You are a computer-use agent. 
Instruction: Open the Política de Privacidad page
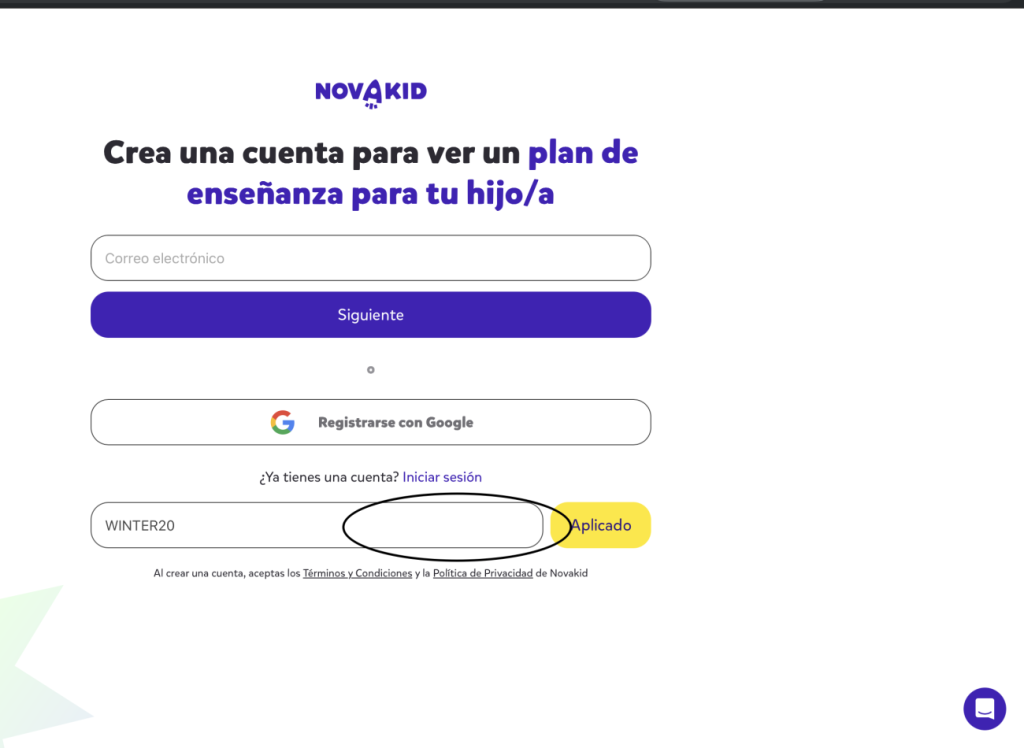[483, 572]
